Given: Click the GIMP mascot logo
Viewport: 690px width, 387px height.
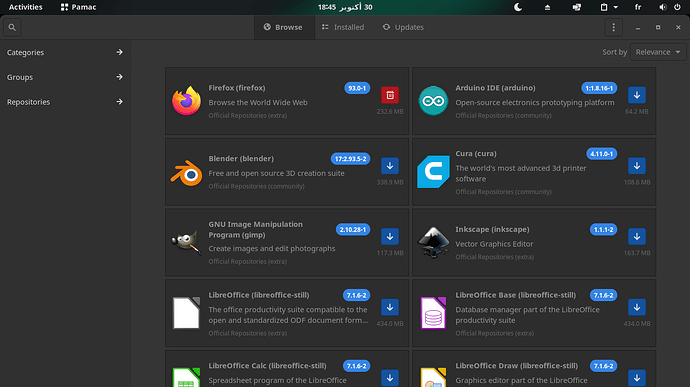Looking at the screenshot, I should point(186,242).
